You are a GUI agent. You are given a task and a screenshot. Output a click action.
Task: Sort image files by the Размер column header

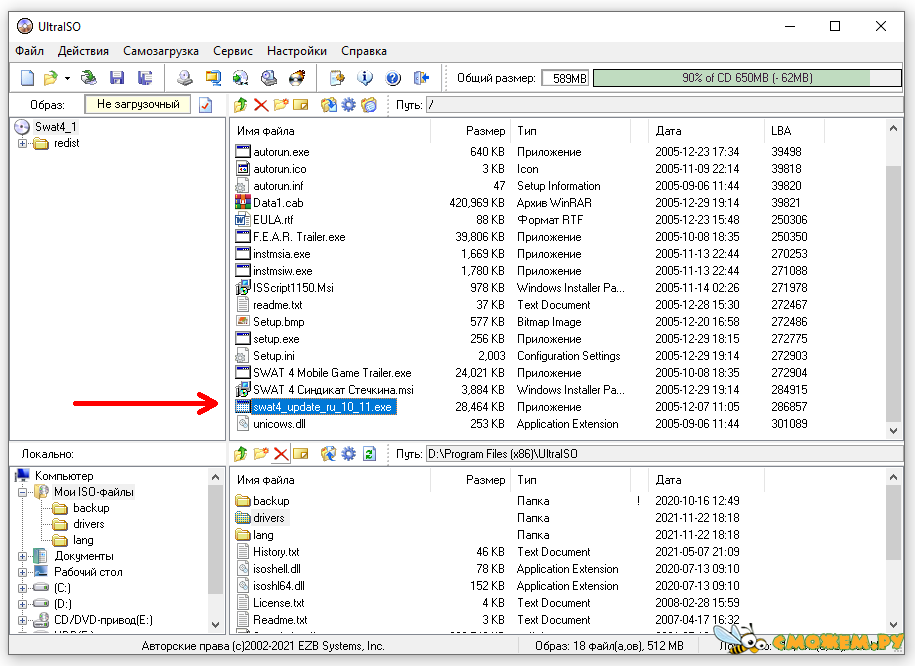(470, 131)
